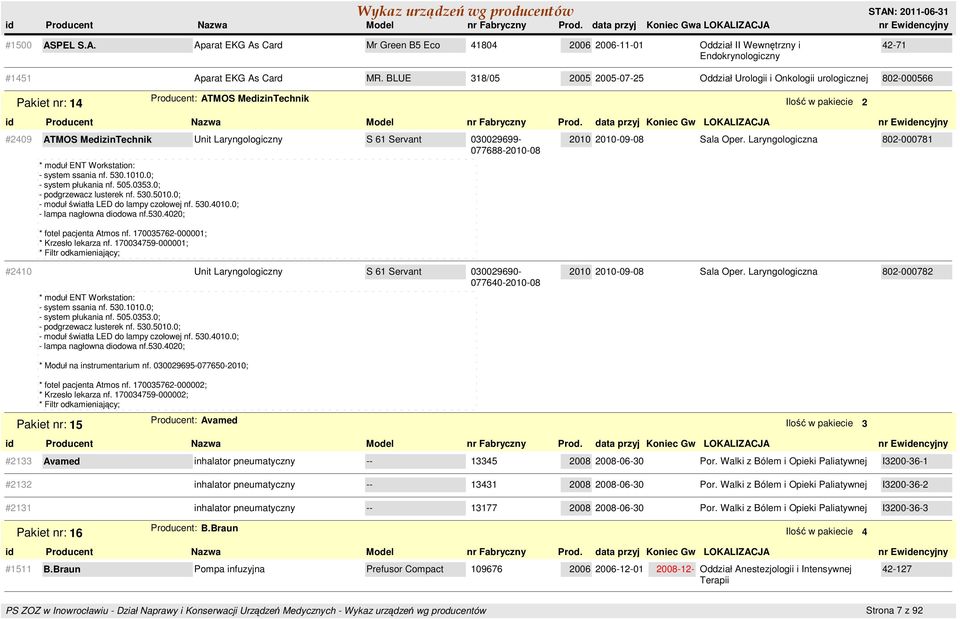The image size is (960, 619).
Task: Click date 2005-07-25
Action: click(x=619, y=78)
